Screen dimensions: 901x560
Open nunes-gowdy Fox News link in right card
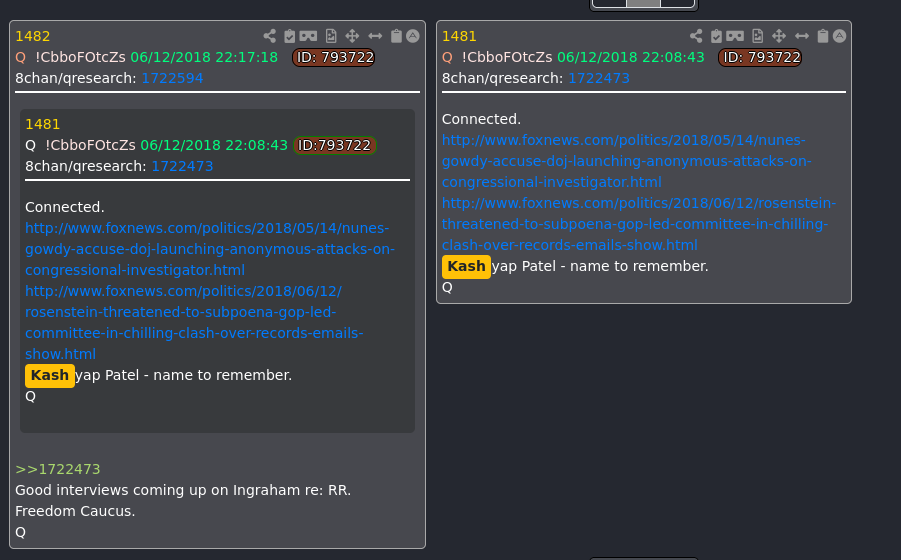click(x=626, y=161)
